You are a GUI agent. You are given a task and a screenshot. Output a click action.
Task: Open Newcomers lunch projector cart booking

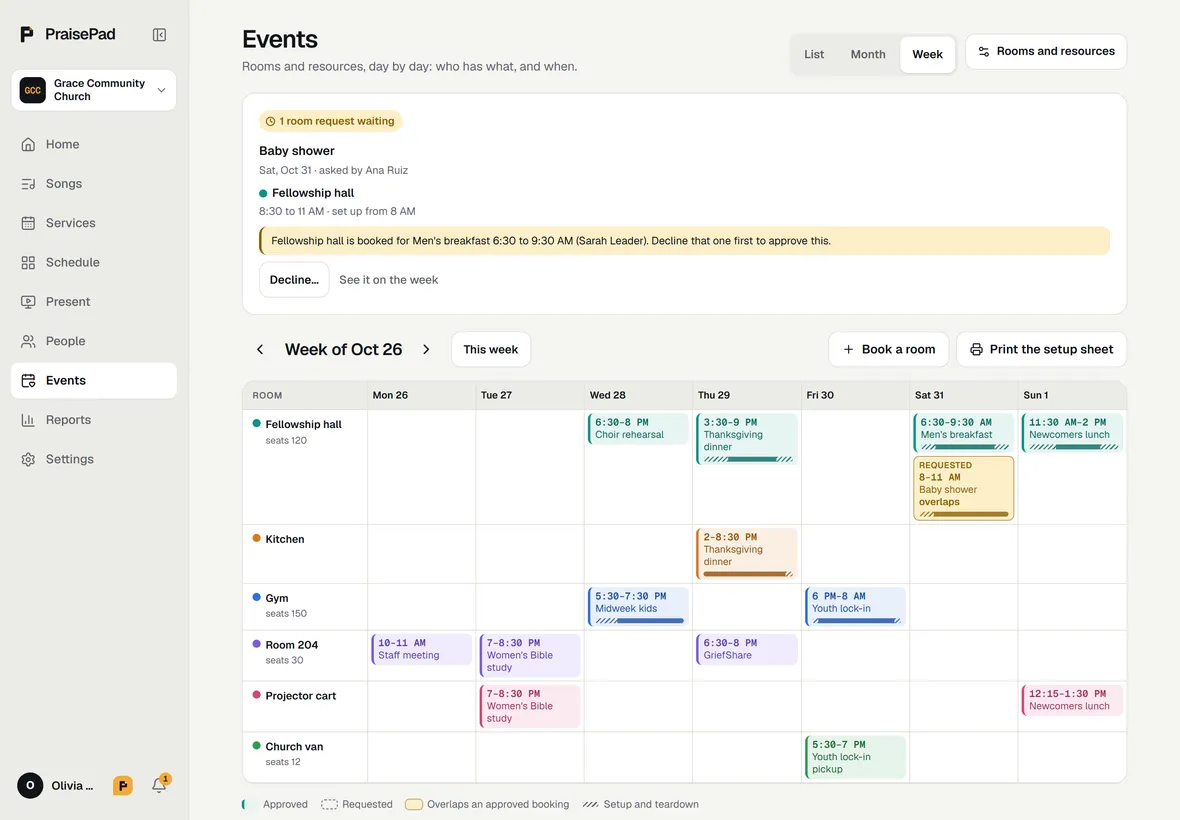pyautogui.click(x=1072, y=700)
